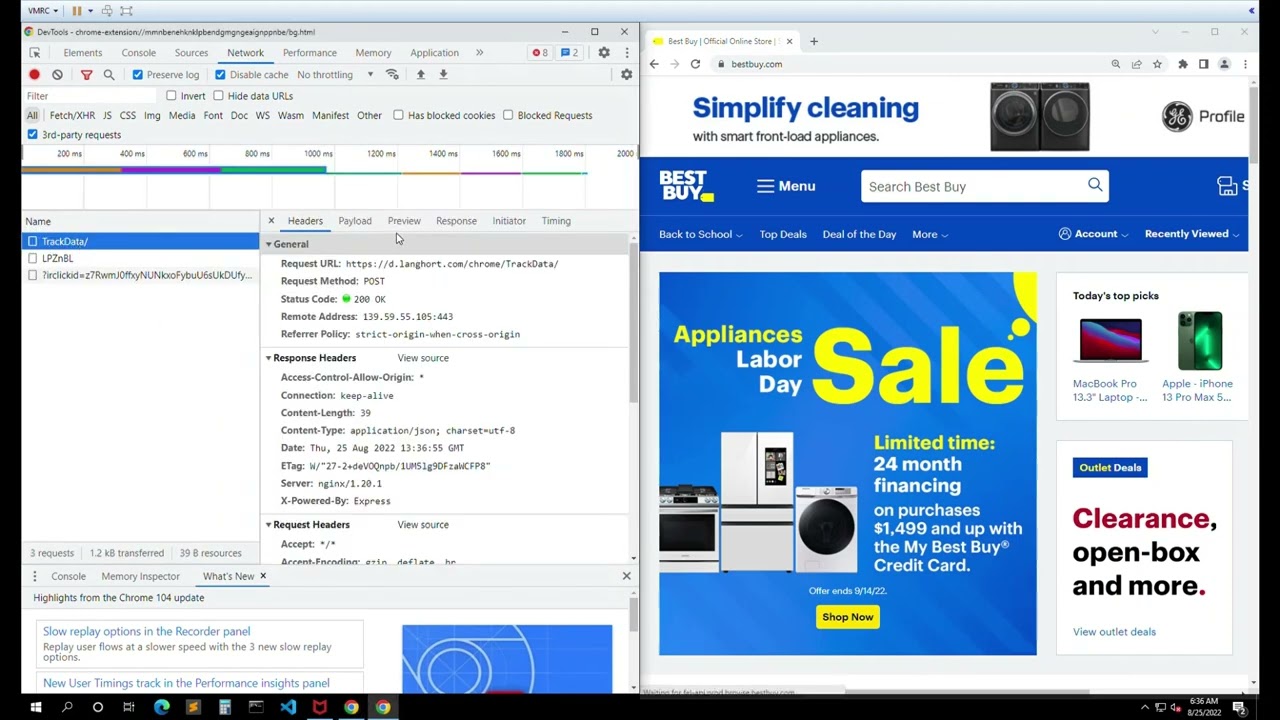Open Windows notification center
Screen dimensions: 1280x720
pos(1239,707)
